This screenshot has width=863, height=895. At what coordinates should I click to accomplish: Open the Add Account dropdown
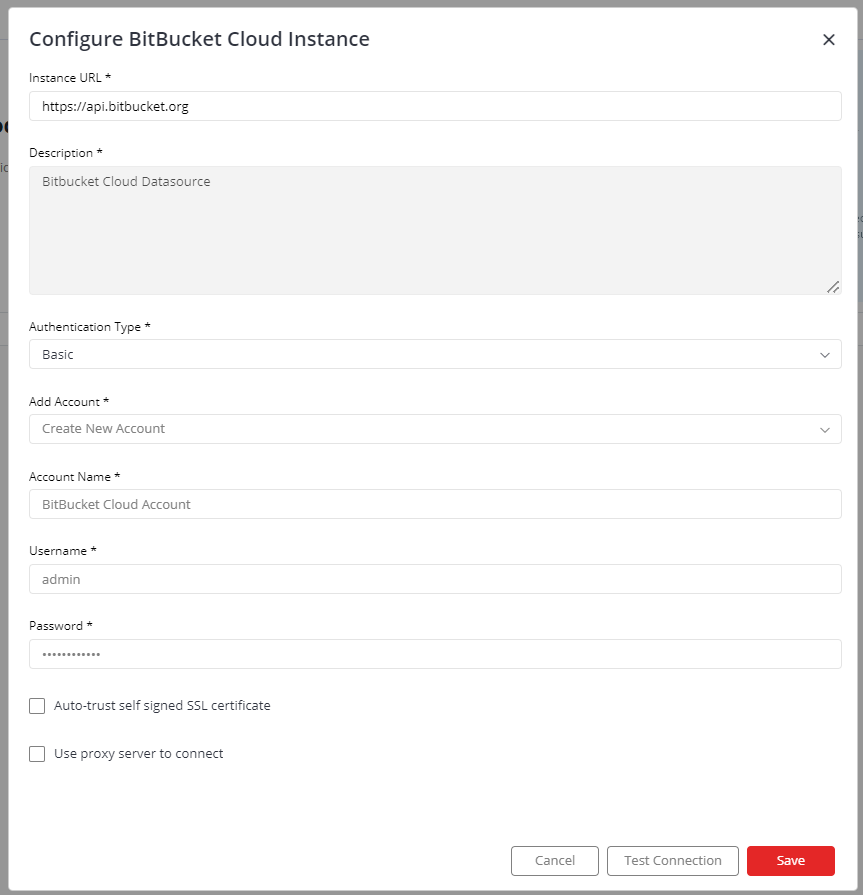click(x=435, y=429)
